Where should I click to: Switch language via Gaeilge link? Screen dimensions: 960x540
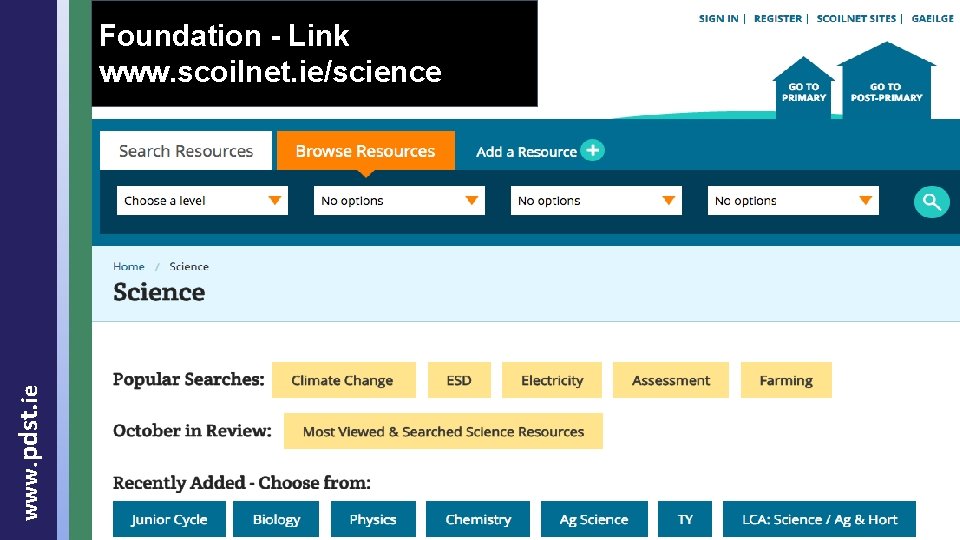[x=932, y=18]
